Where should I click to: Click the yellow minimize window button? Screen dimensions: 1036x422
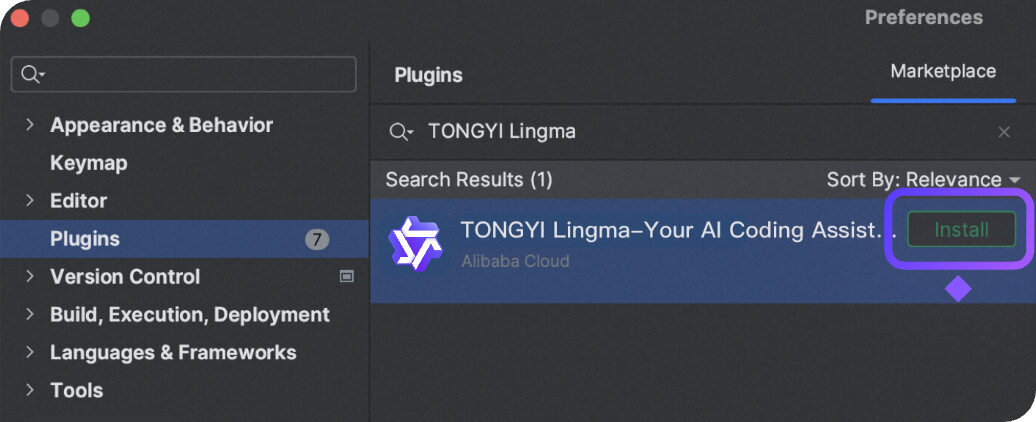[x=50, y=19]
